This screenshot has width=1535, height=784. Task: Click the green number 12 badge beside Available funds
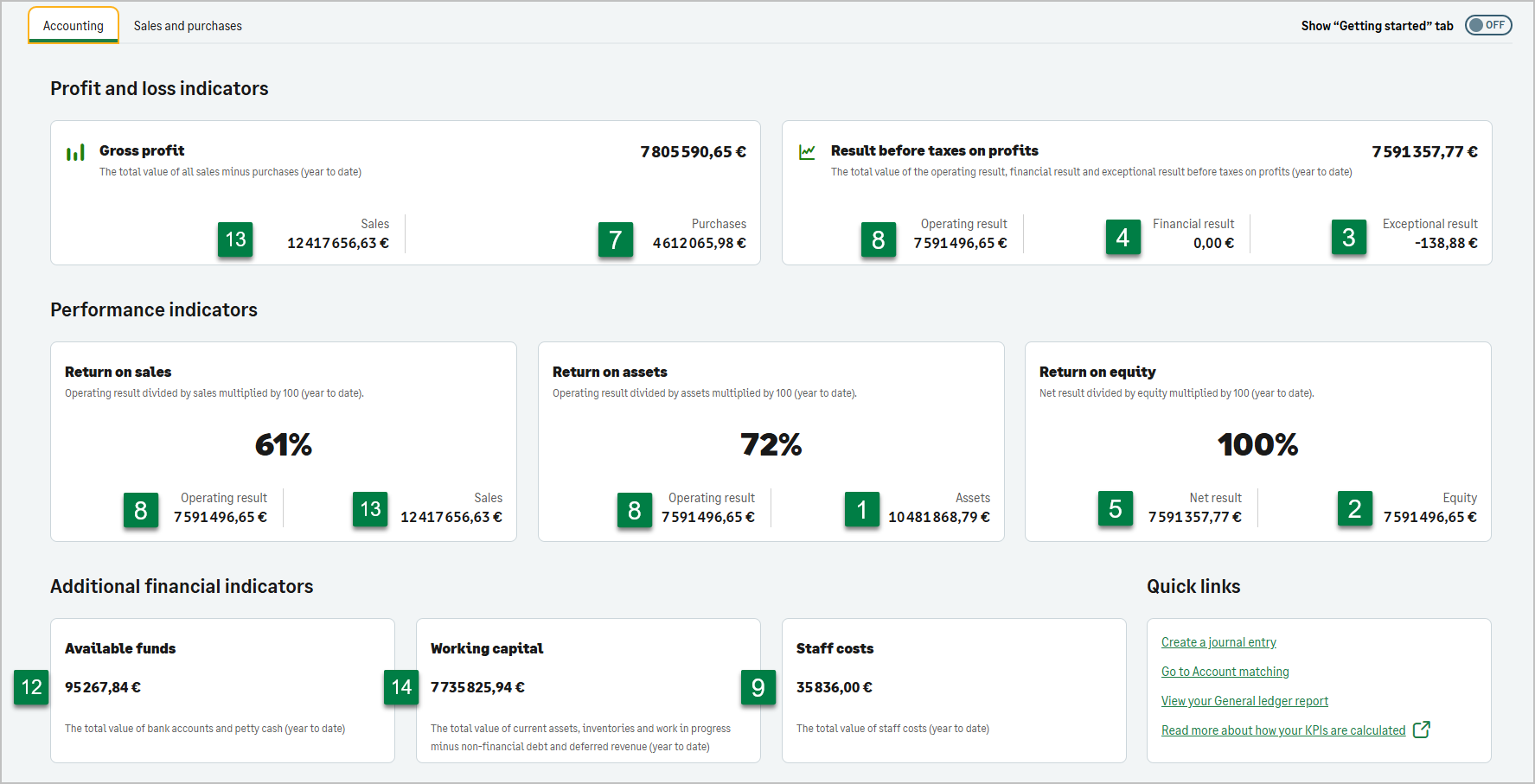pyautogui.click(x=31, y=687)
